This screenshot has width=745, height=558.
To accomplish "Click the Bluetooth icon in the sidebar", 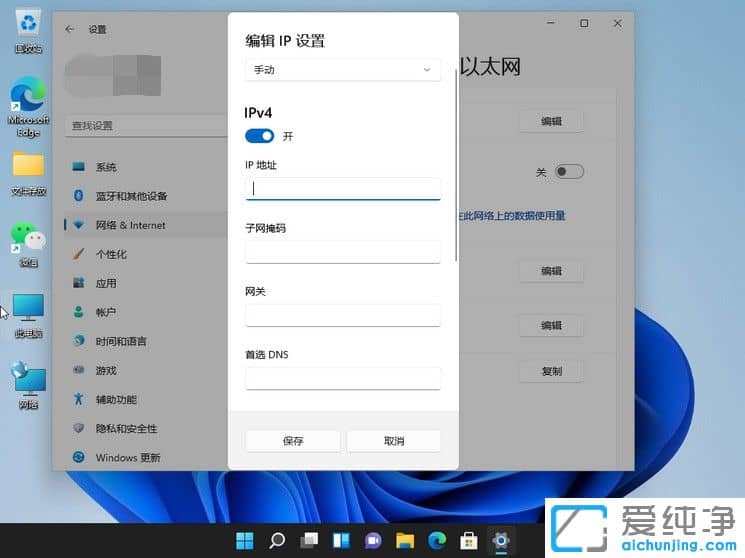I will click(x=79, y=196).
